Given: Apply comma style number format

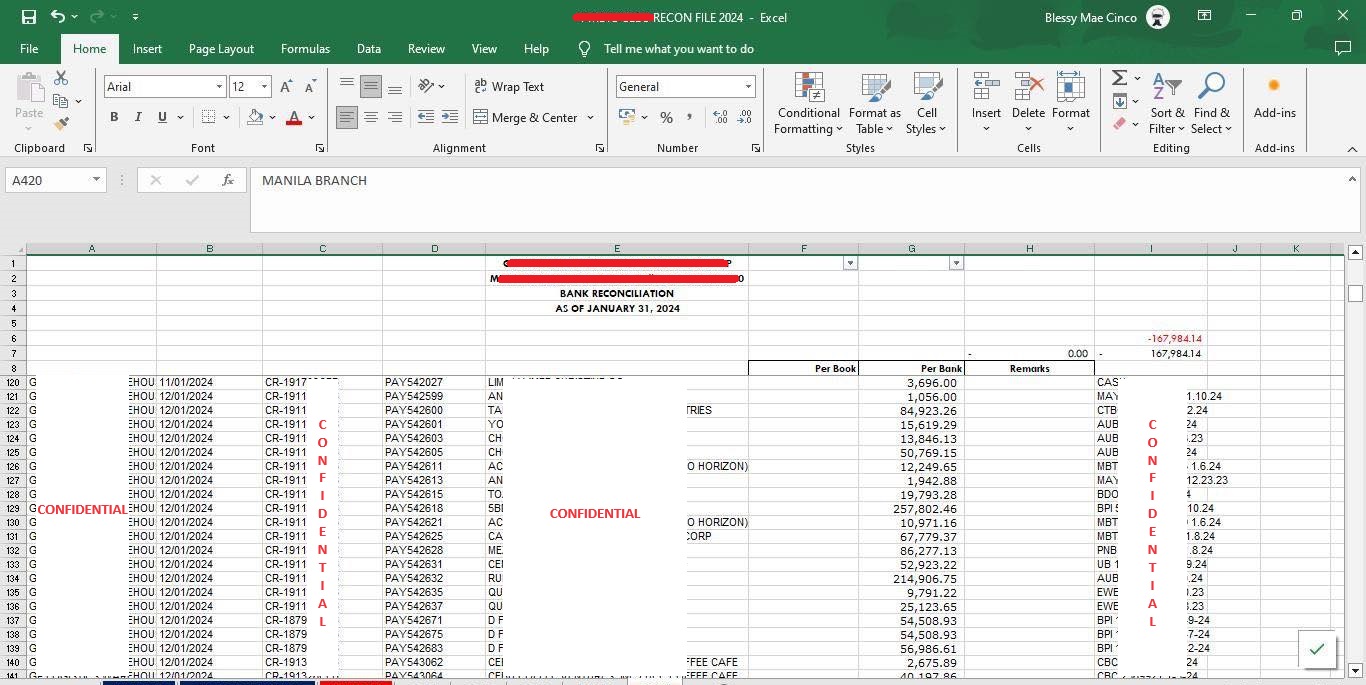Looking at the screenshot, I should [691, 117].
